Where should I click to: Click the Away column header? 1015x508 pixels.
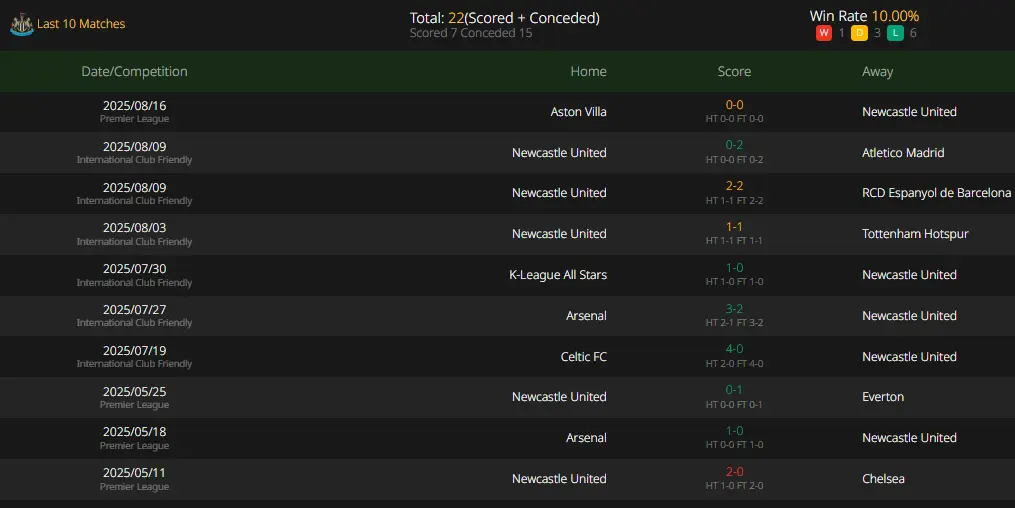click(x=877, y=72)
